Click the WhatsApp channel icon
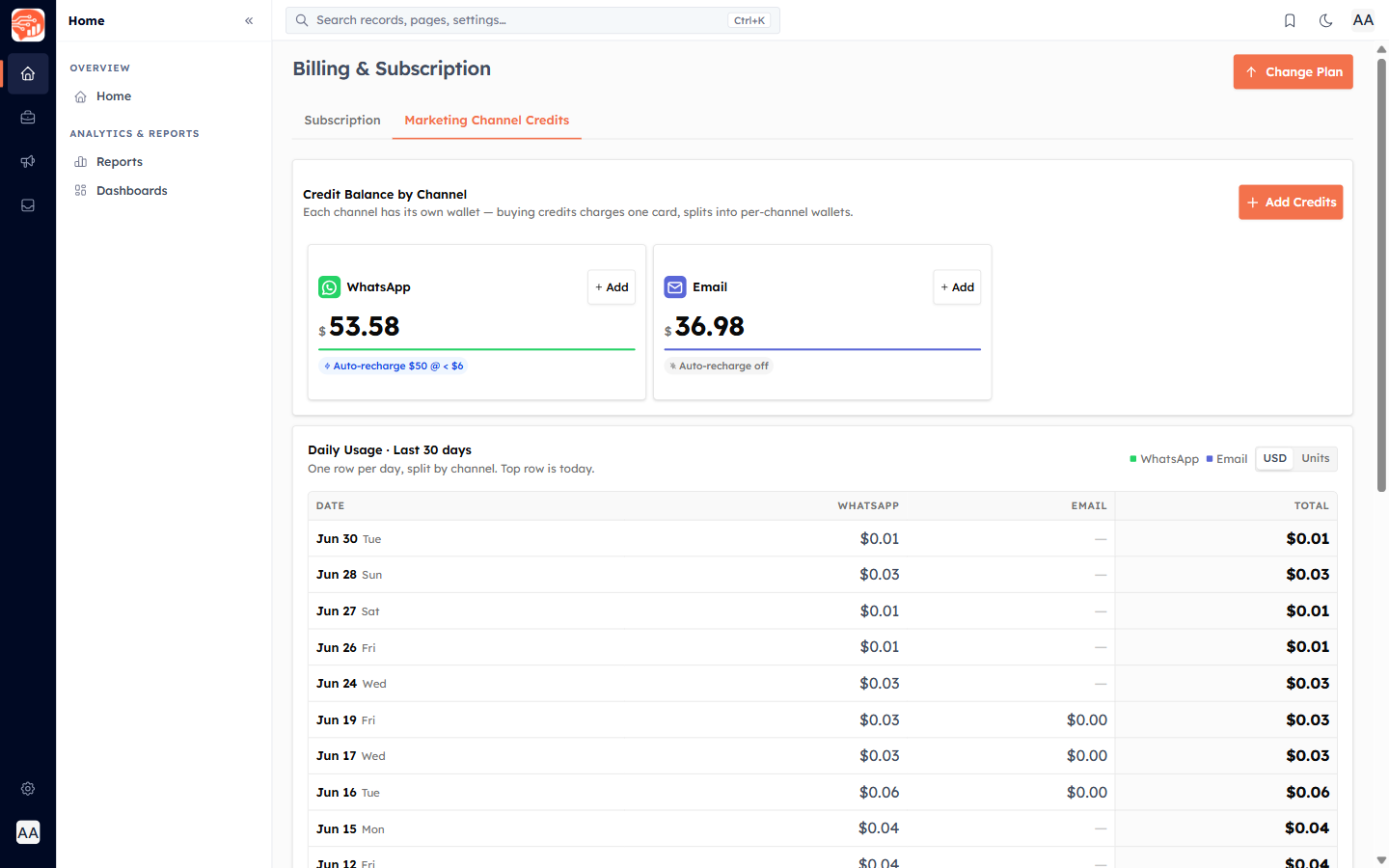This screenshot has width=1389, height=868. point(330,287)
